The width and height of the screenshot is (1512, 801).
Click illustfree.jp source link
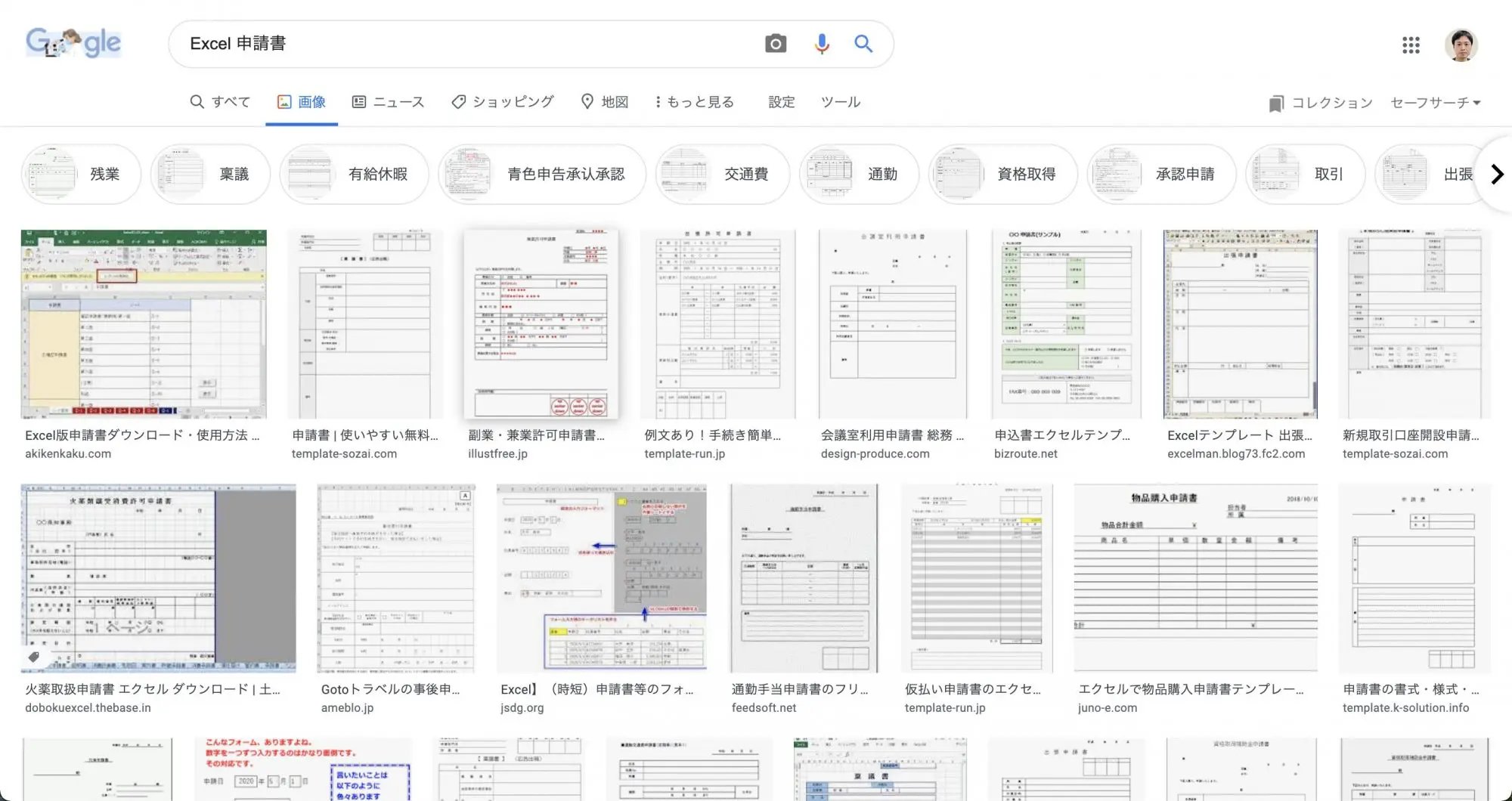[497, 453]
